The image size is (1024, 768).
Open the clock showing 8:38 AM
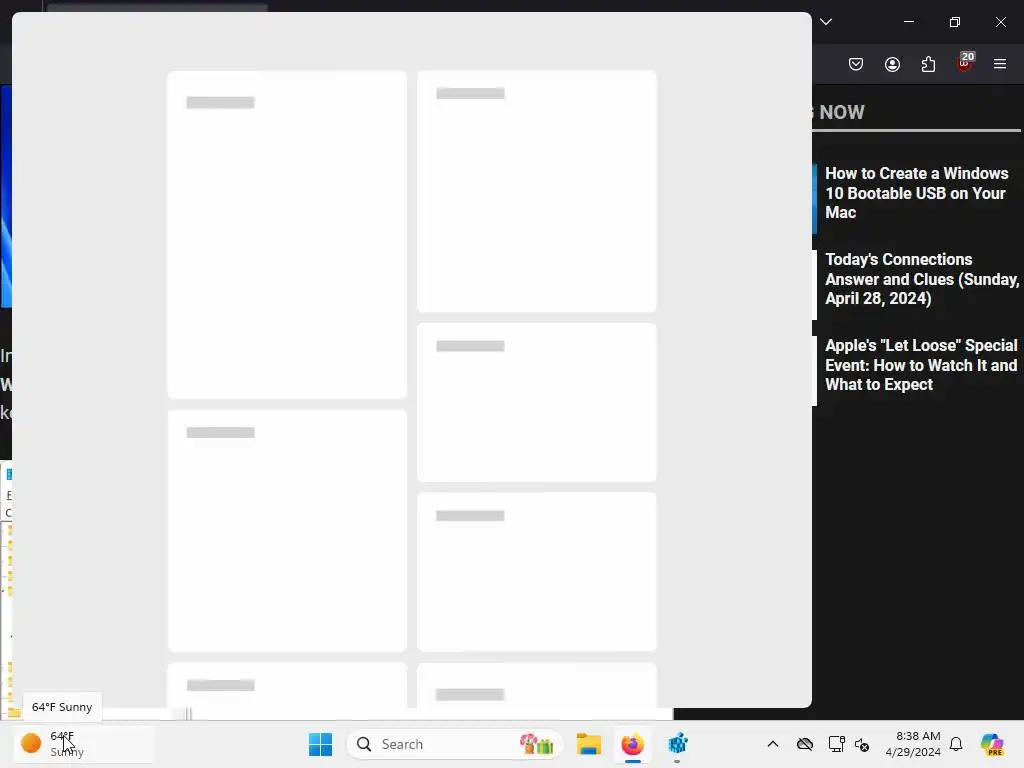[x=913, y=744]
